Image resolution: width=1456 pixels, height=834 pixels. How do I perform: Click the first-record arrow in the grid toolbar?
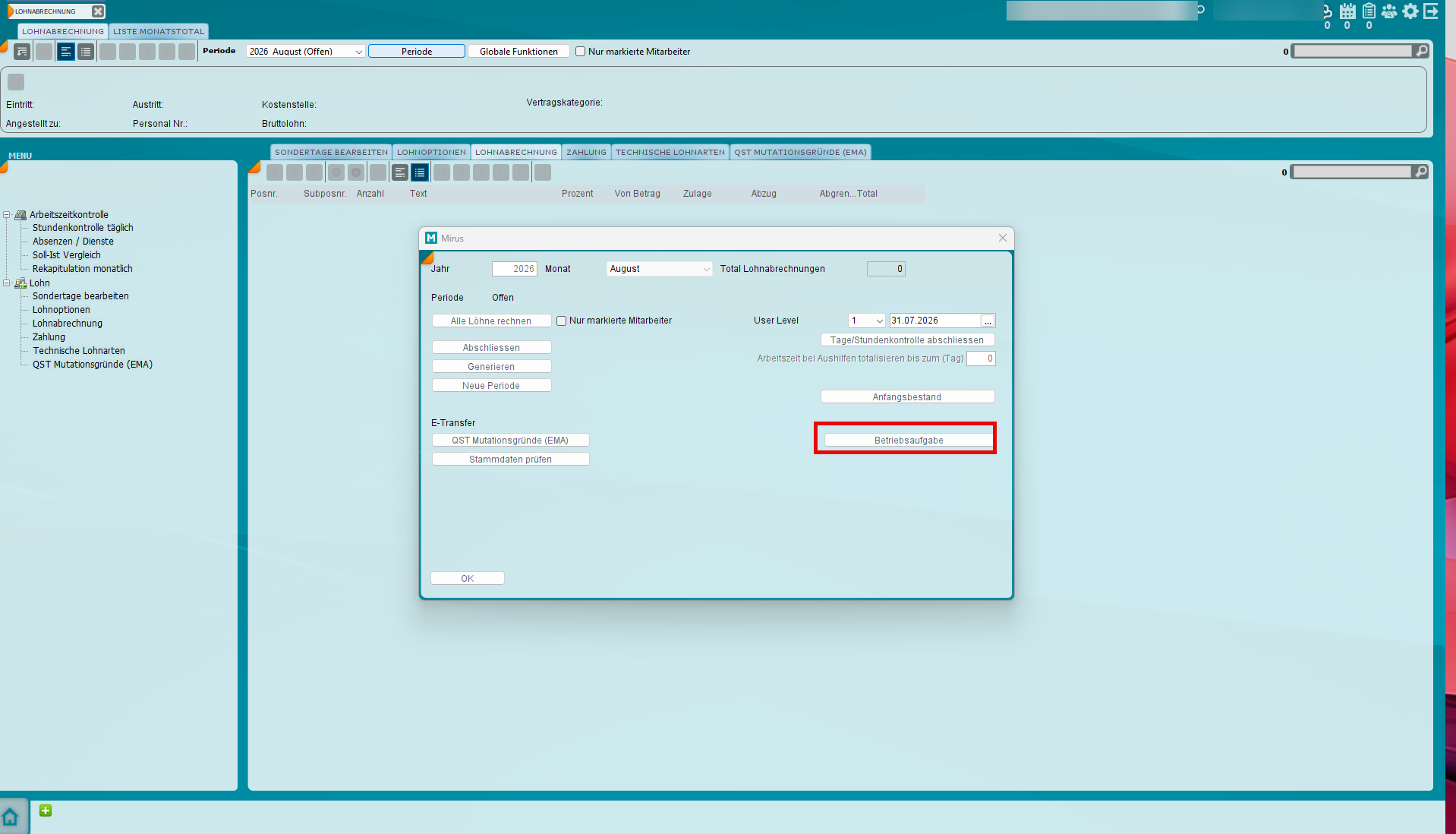click(x=442, y=172)
